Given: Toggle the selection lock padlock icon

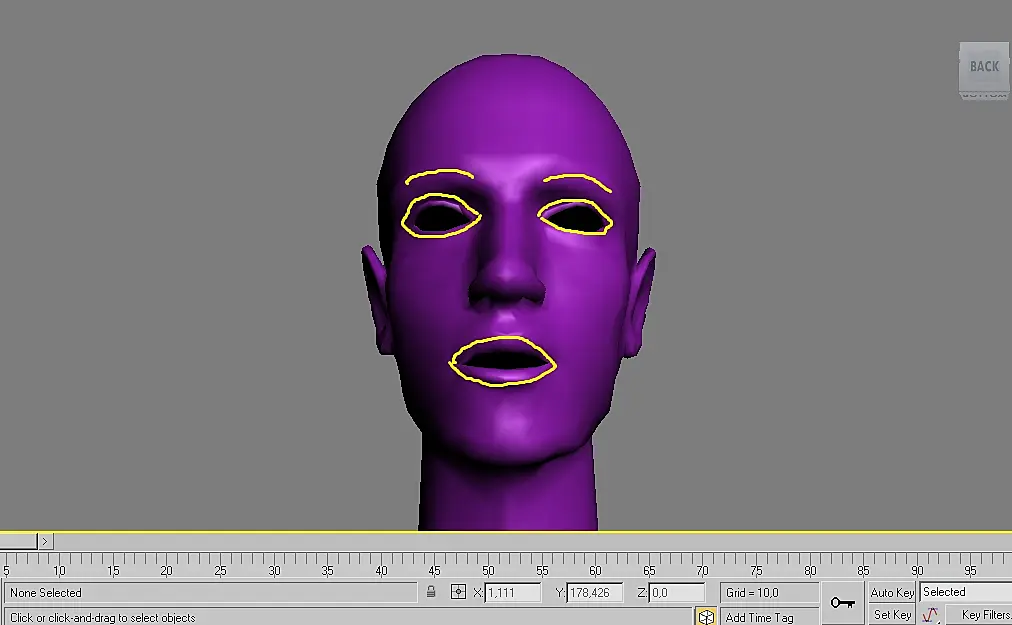Looking at the screenshot, I should coord(431,592).
